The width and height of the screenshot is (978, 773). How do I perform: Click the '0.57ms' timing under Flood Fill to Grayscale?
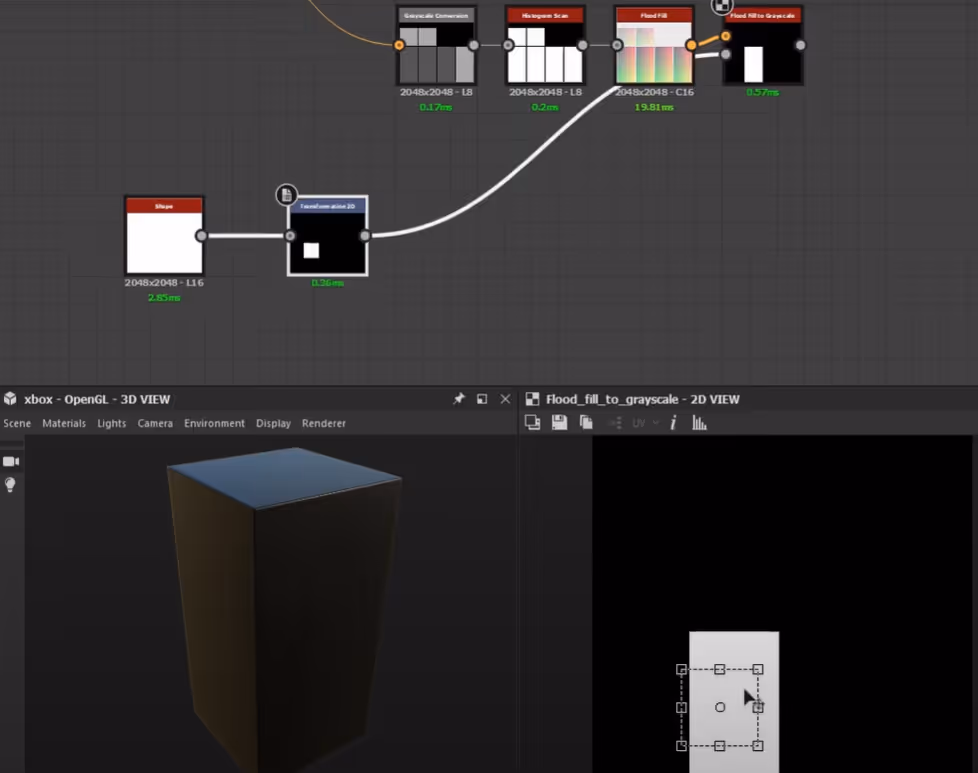pyautogui.click(x=763, y=92)
